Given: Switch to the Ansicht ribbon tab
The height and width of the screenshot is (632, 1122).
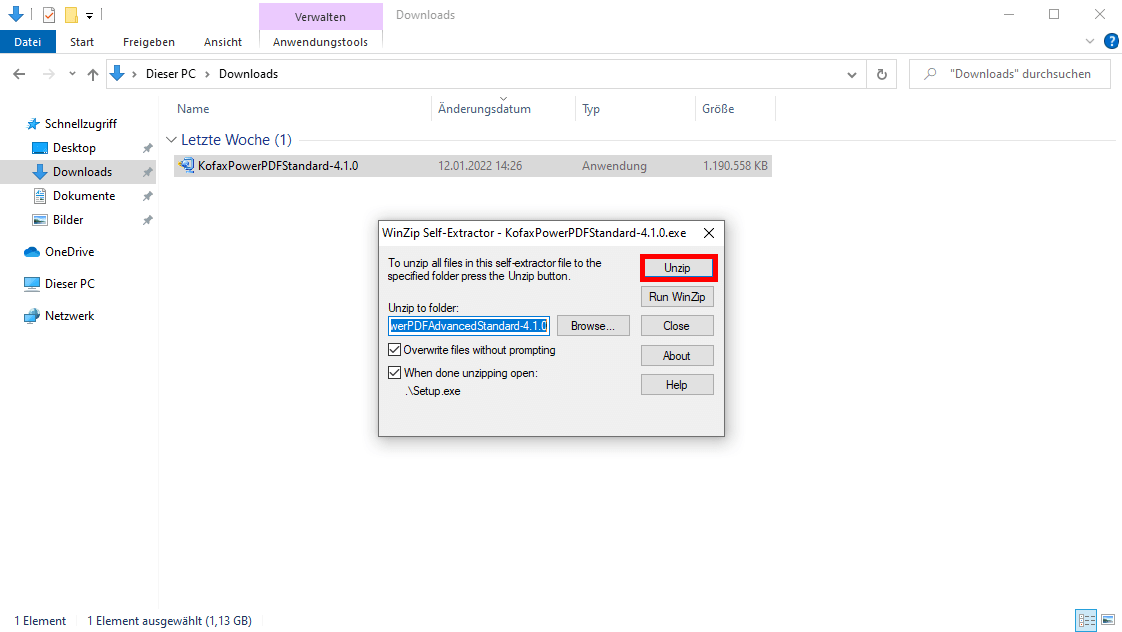Looking at the screenshot, I should (222, 42).
